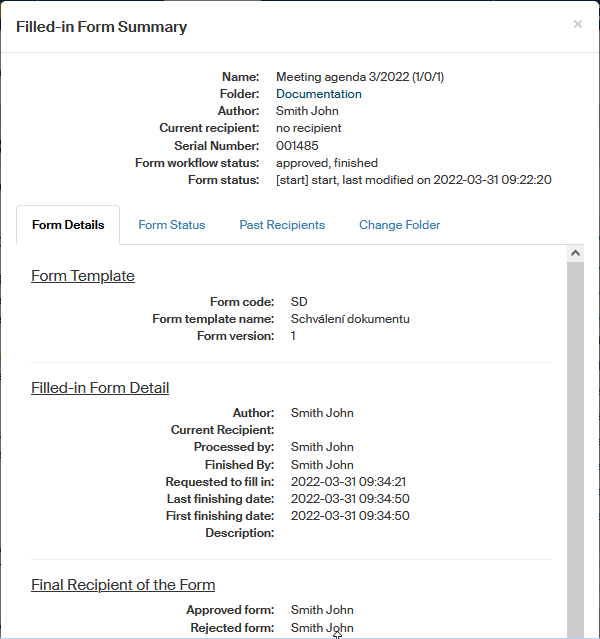This screenshot has height=639, width=600.
Task: Click the approved, finished workflow status text
Action: click(326, 163)
